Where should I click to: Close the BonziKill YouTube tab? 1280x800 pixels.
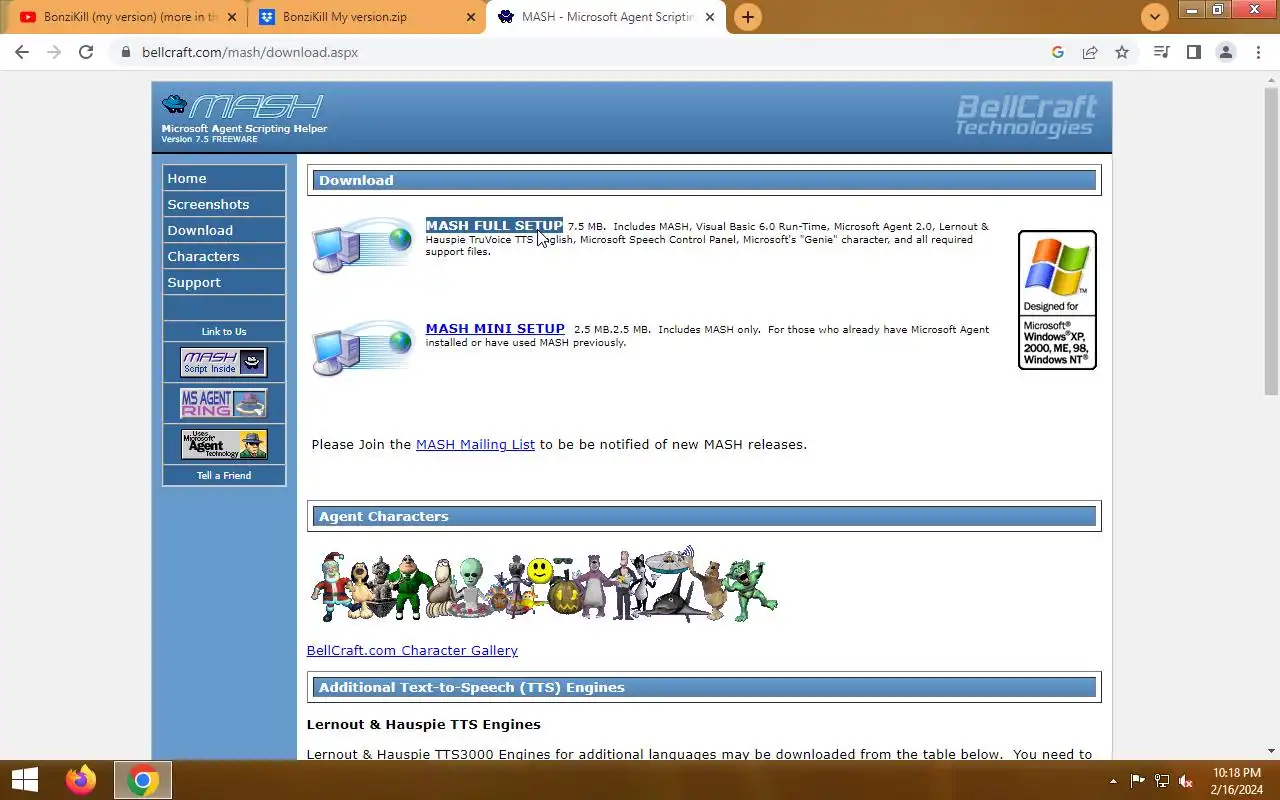(x=232, y=17)
